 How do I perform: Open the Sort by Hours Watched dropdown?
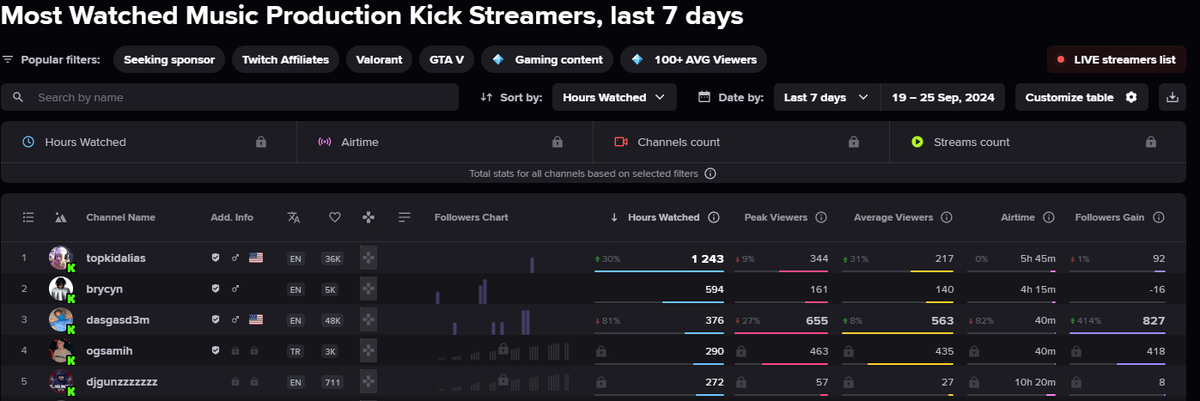click(x=616, y=97)
